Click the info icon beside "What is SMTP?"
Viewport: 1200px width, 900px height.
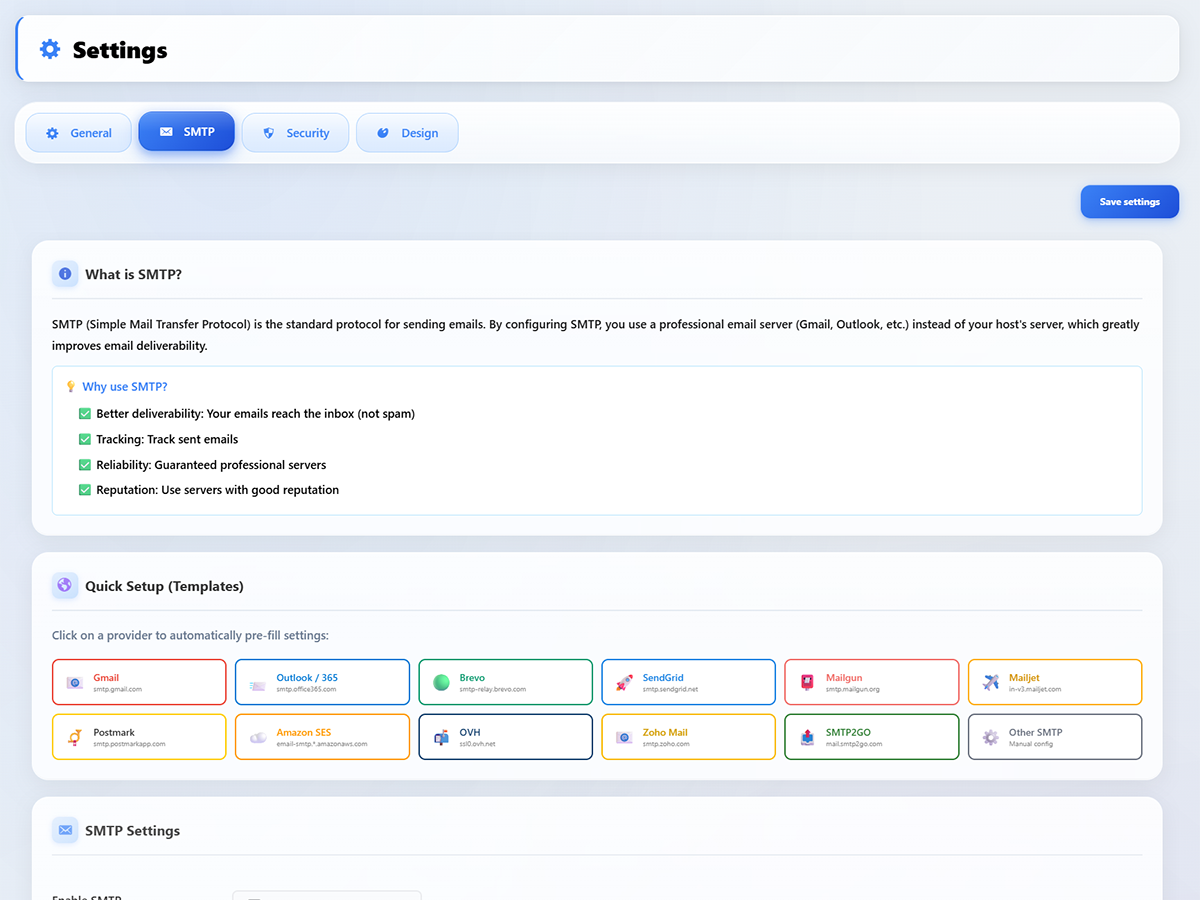64,273
